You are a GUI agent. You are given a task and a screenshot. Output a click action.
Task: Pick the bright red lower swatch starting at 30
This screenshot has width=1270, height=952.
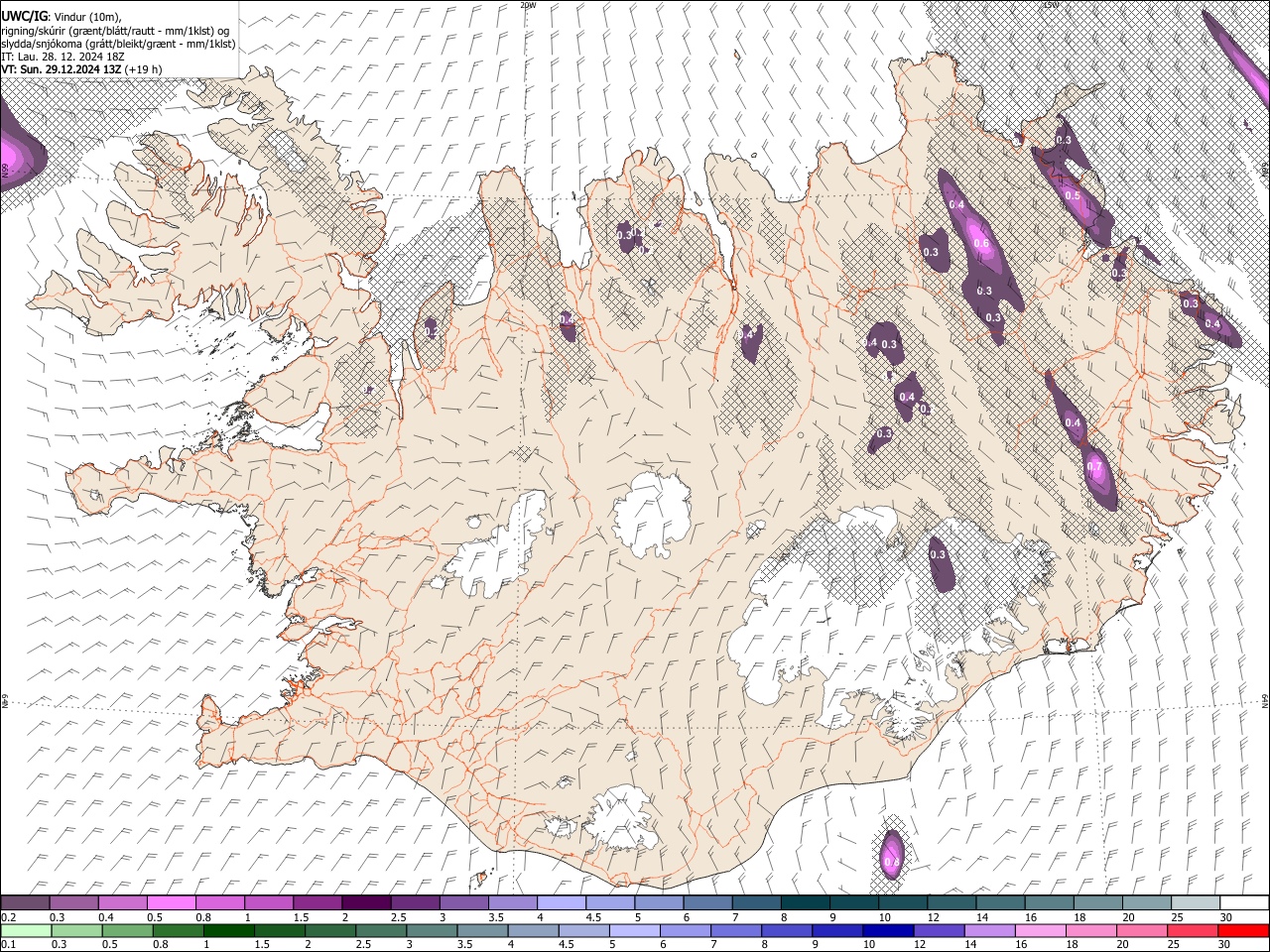pyautogui.click(x=1243, y=930)
